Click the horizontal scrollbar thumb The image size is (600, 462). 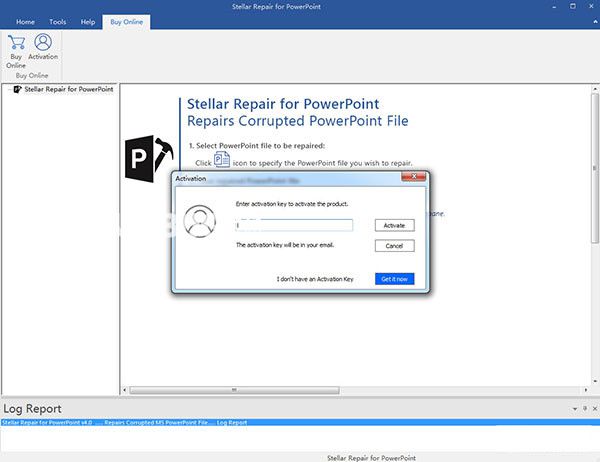click(x=234, y=390)
